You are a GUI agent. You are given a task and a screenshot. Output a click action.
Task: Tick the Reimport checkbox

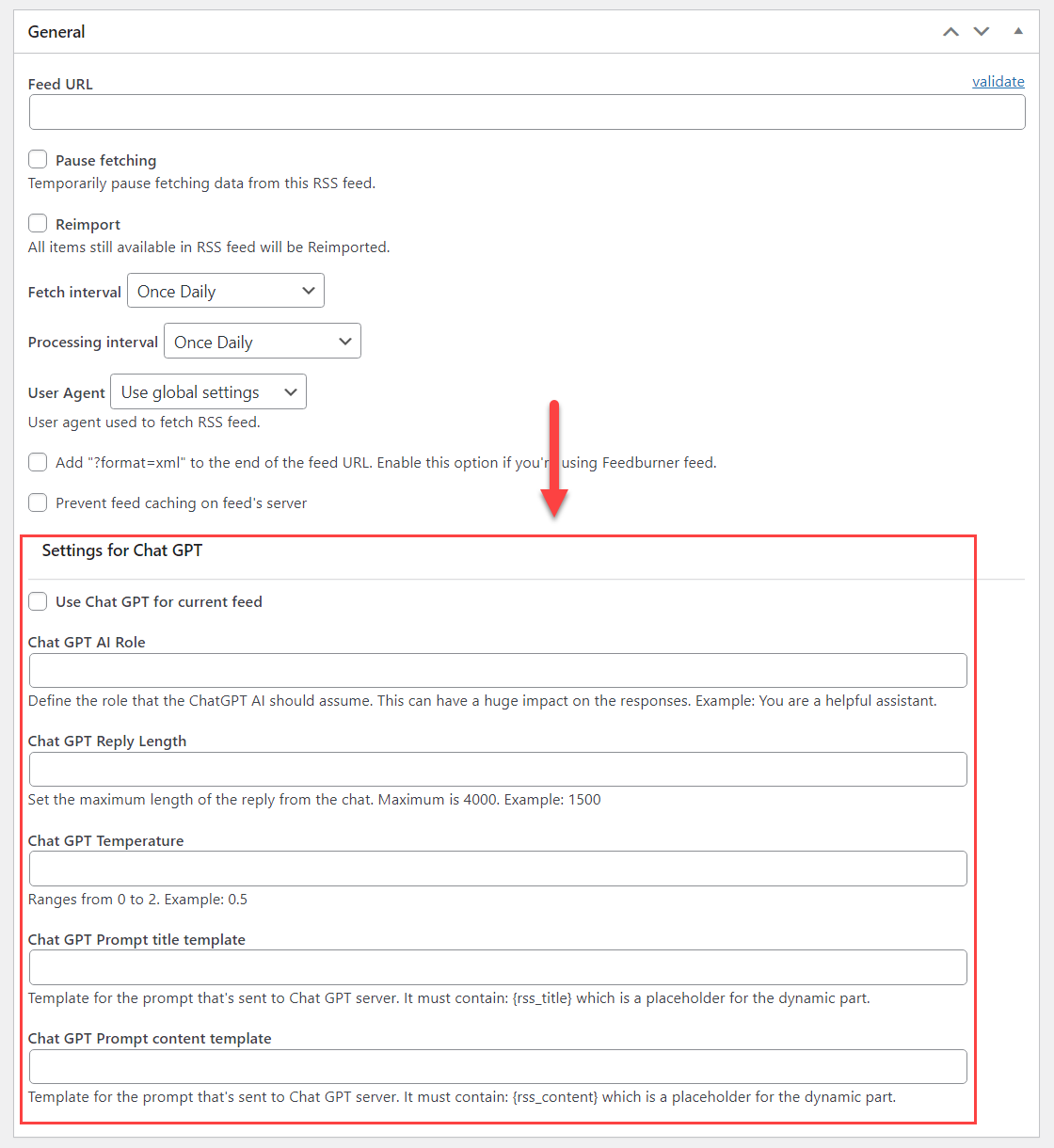coord(38,223)
